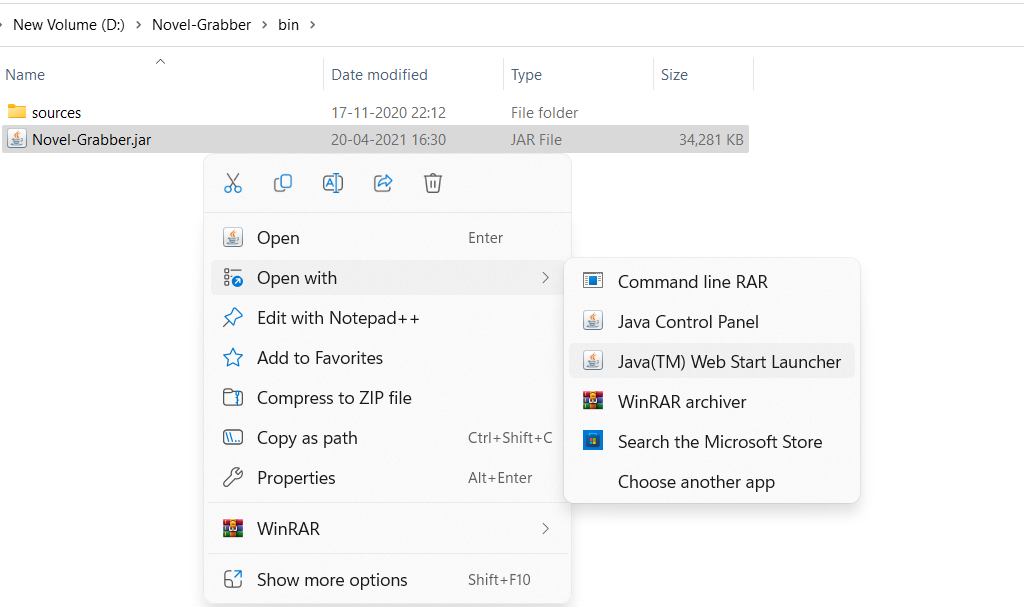Expand the WinRAR submenu arrow
1024x607 pixels.
pos(545,528)
